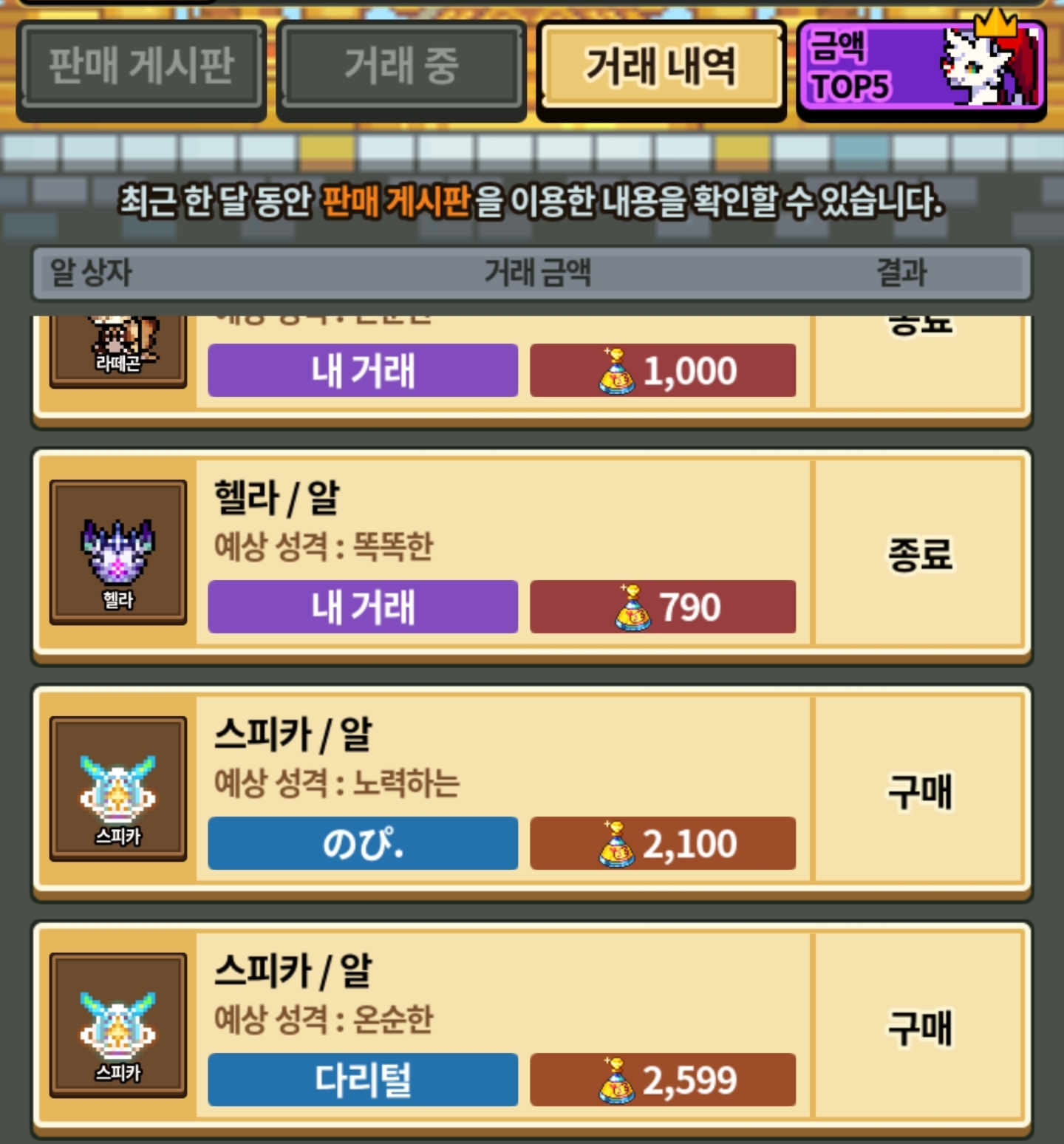
Task: Click the 2,599 price tag
Action: click(x=663, y=1080)
